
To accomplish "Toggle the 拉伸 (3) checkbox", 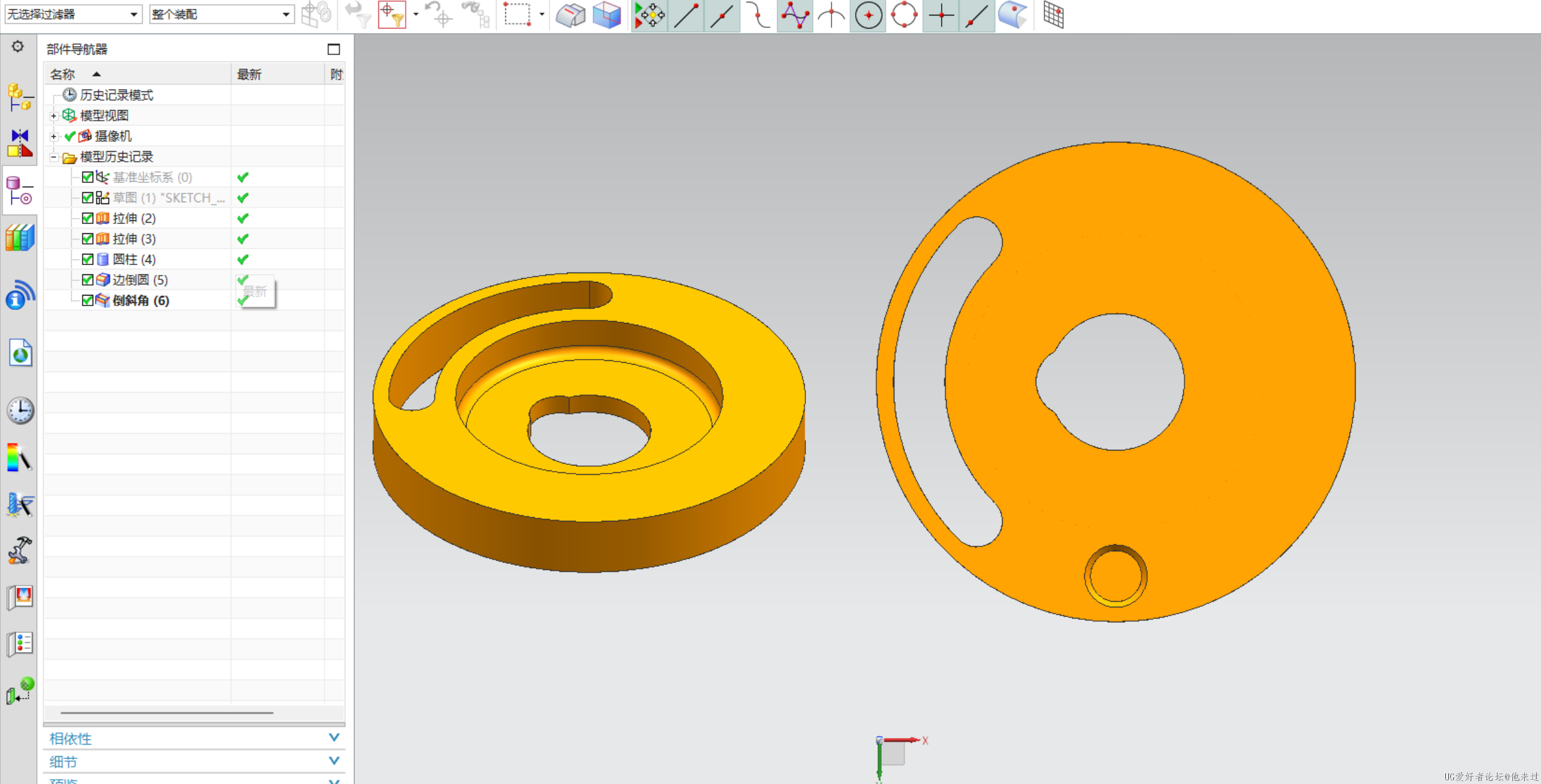I will point(88,239).
